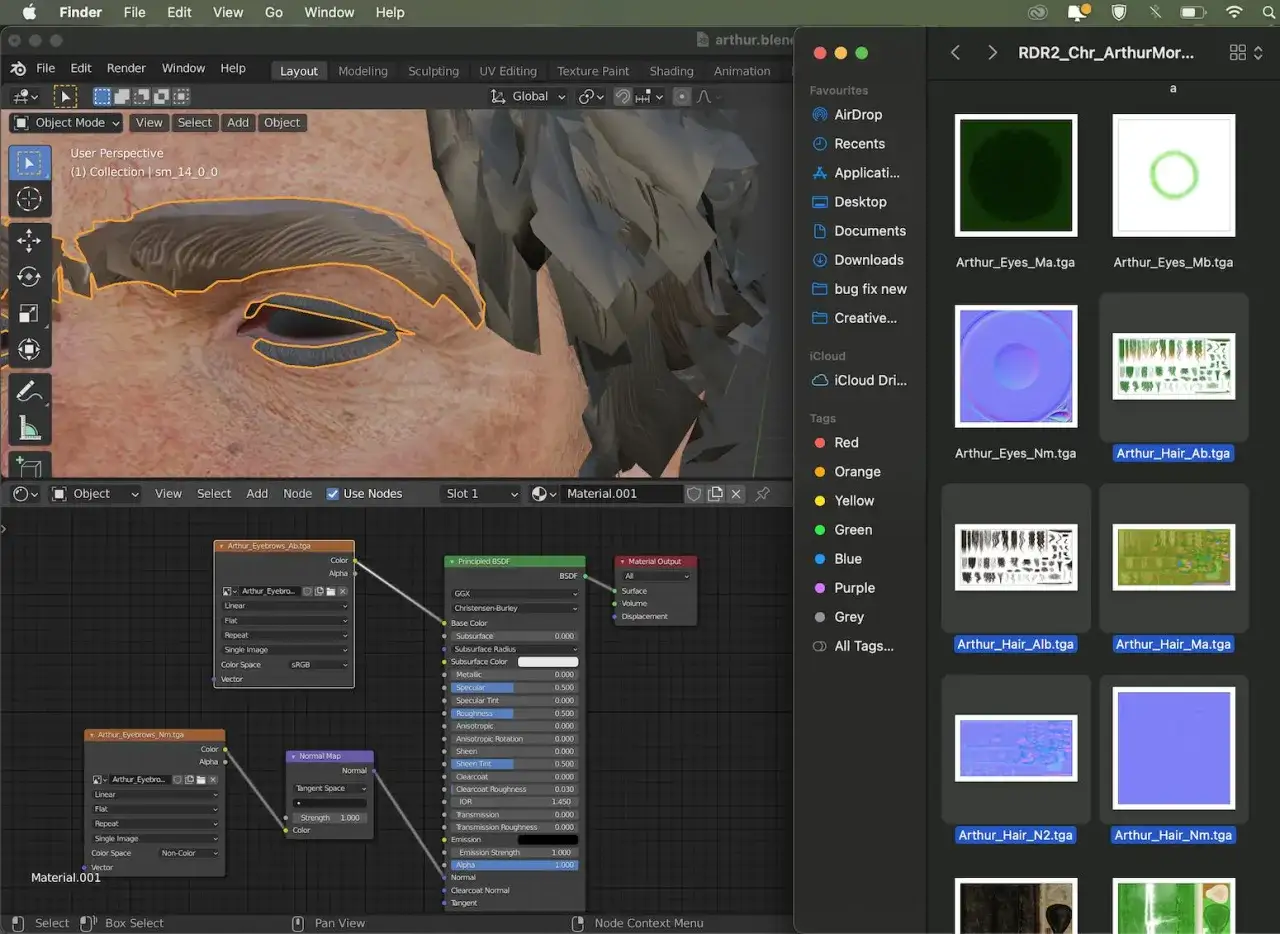
Task: Open the Object Mode dropdown
Action: tap(66, 123)
